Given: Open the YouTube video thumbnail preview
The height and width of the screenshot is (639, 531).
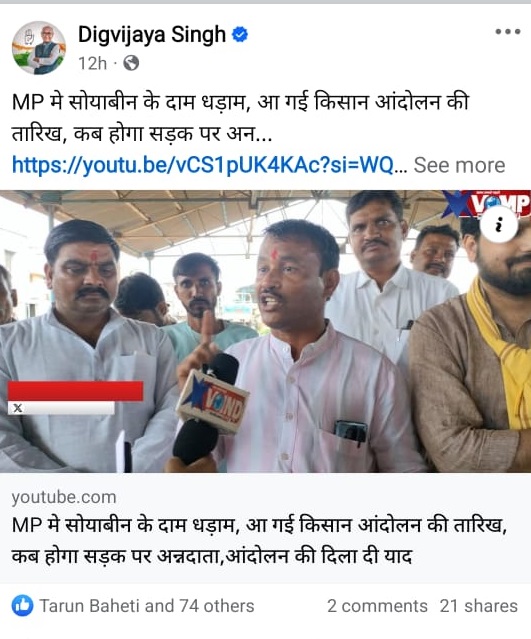Looking at the screenshot, I should [265, 331].
